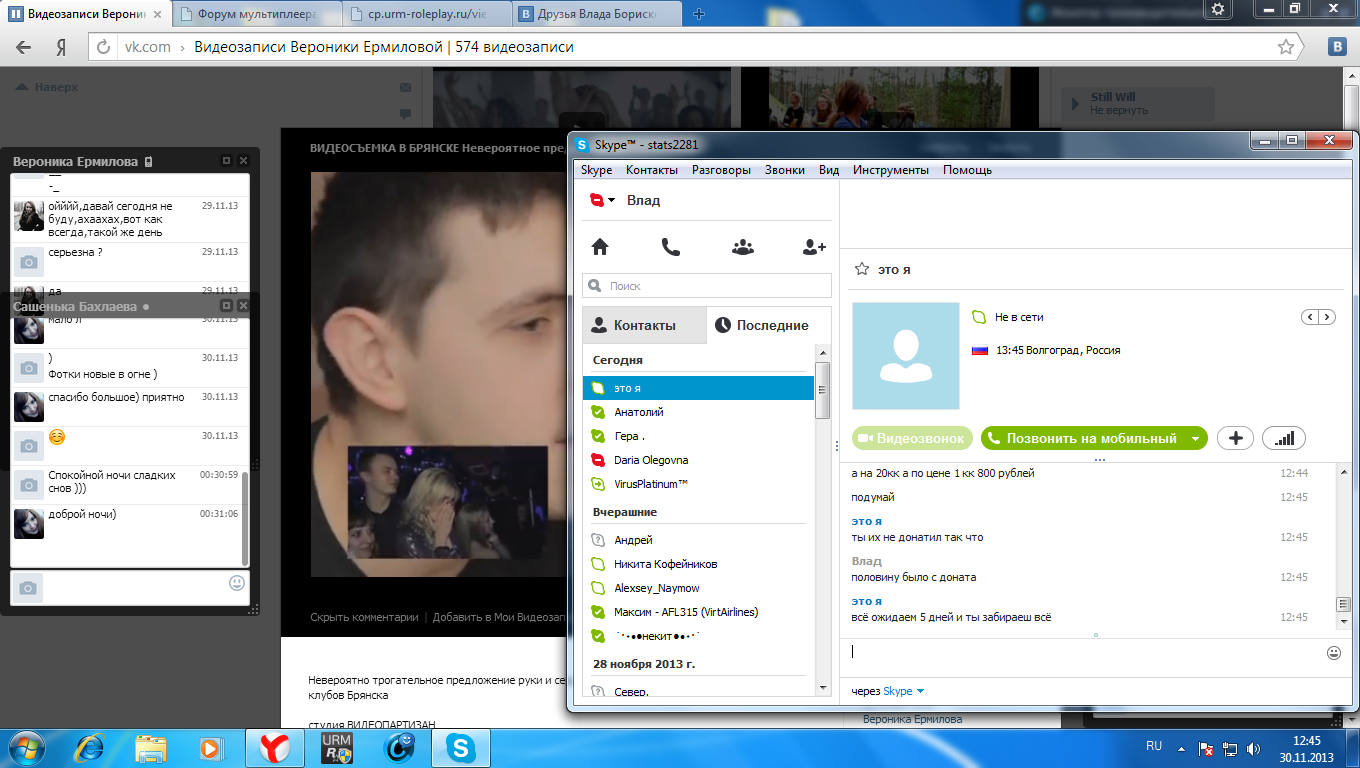The image size is (1360, 768).
Task: Click Skype icon in taskbar
Action: (461, 747)
